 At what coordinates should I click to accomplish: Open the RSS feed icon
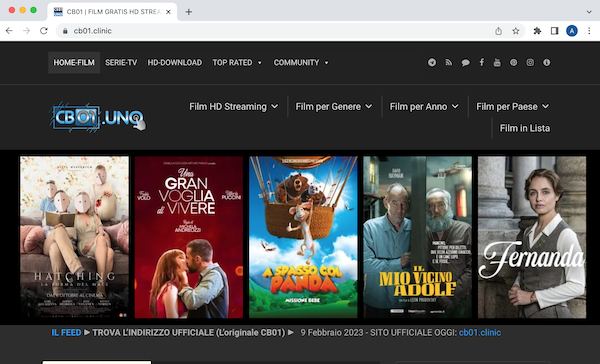(x=448, y=62)
